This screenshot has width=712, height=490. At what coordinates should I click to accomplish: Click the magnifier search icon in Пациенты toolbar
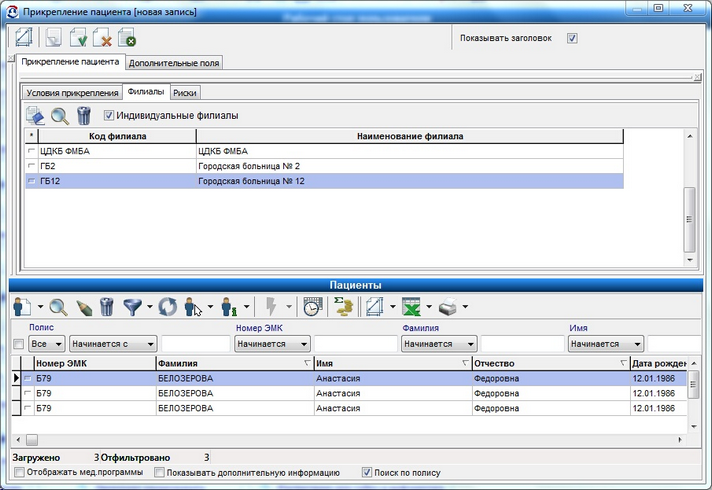click(59, 307)
